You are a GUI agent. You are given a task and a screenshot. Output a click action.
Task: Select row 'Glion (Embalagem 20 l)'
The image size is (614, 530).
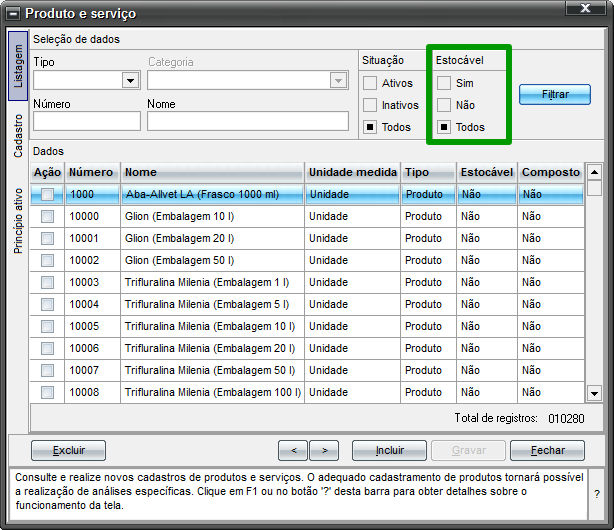tap(307, 238)
